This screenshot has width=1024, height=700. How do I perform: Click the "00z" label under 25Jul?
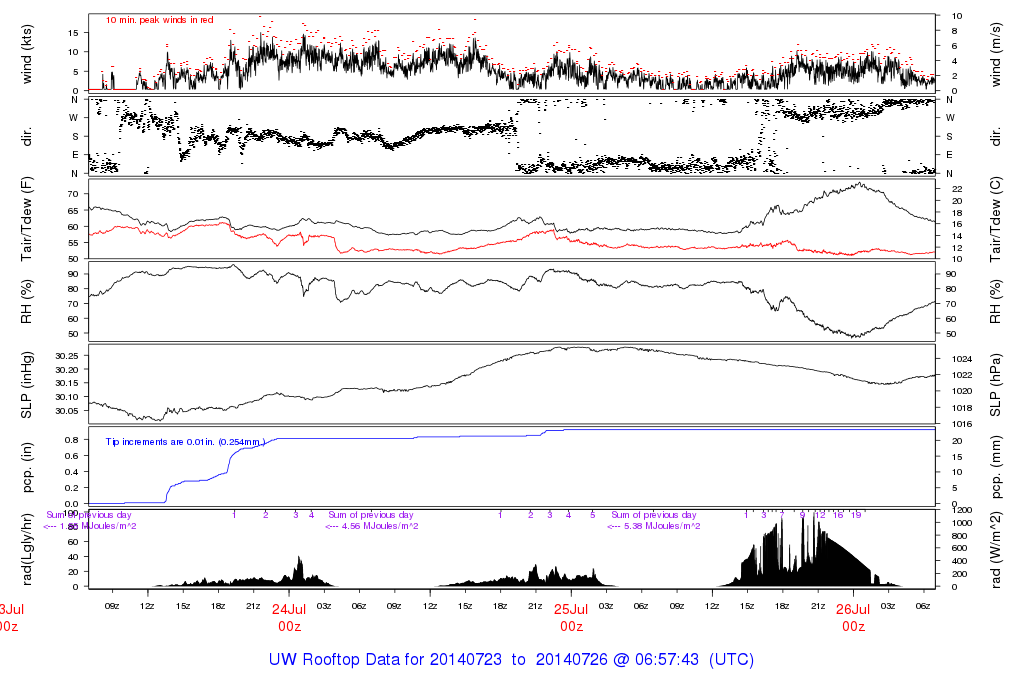(x=571, y=627)
